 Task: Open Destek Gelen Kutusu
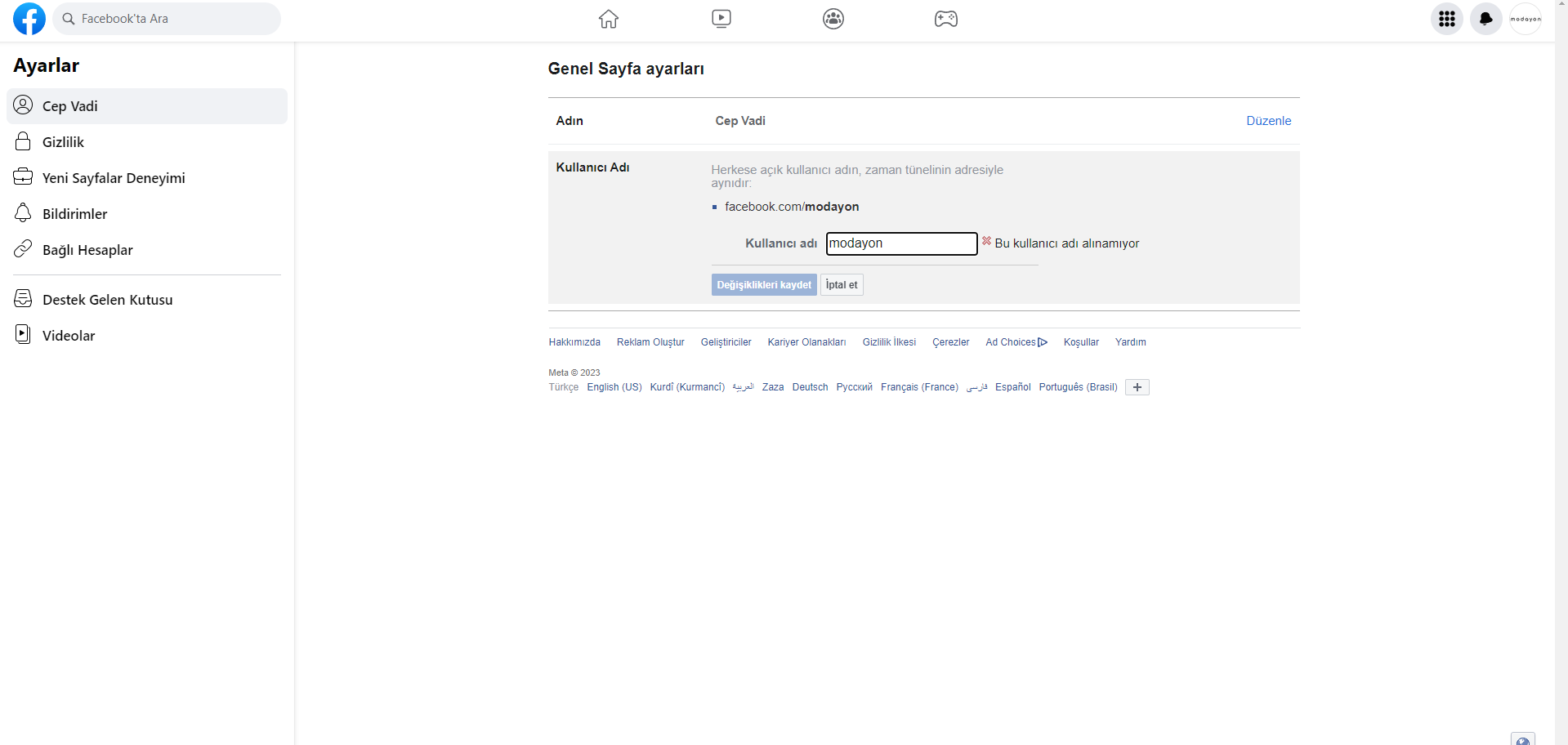(107, 299)
